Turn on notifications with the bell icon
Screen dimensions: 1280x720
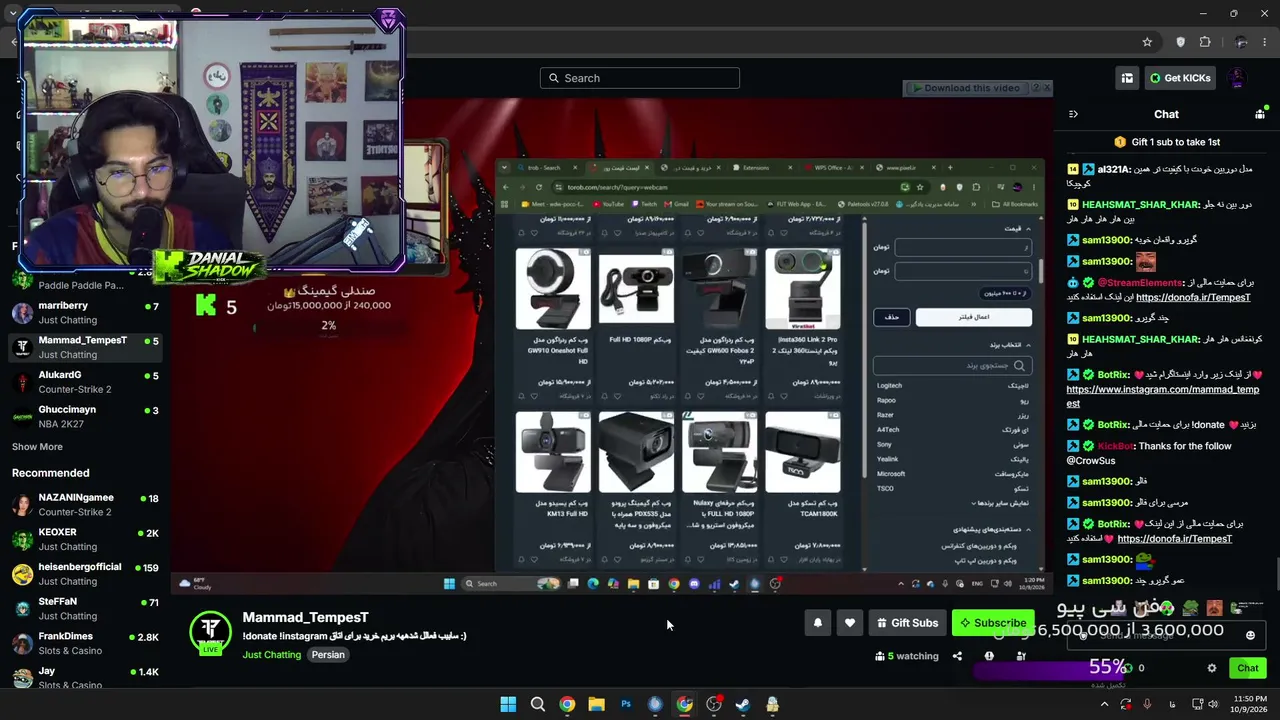pyautogui.click(x=817, y=623)
